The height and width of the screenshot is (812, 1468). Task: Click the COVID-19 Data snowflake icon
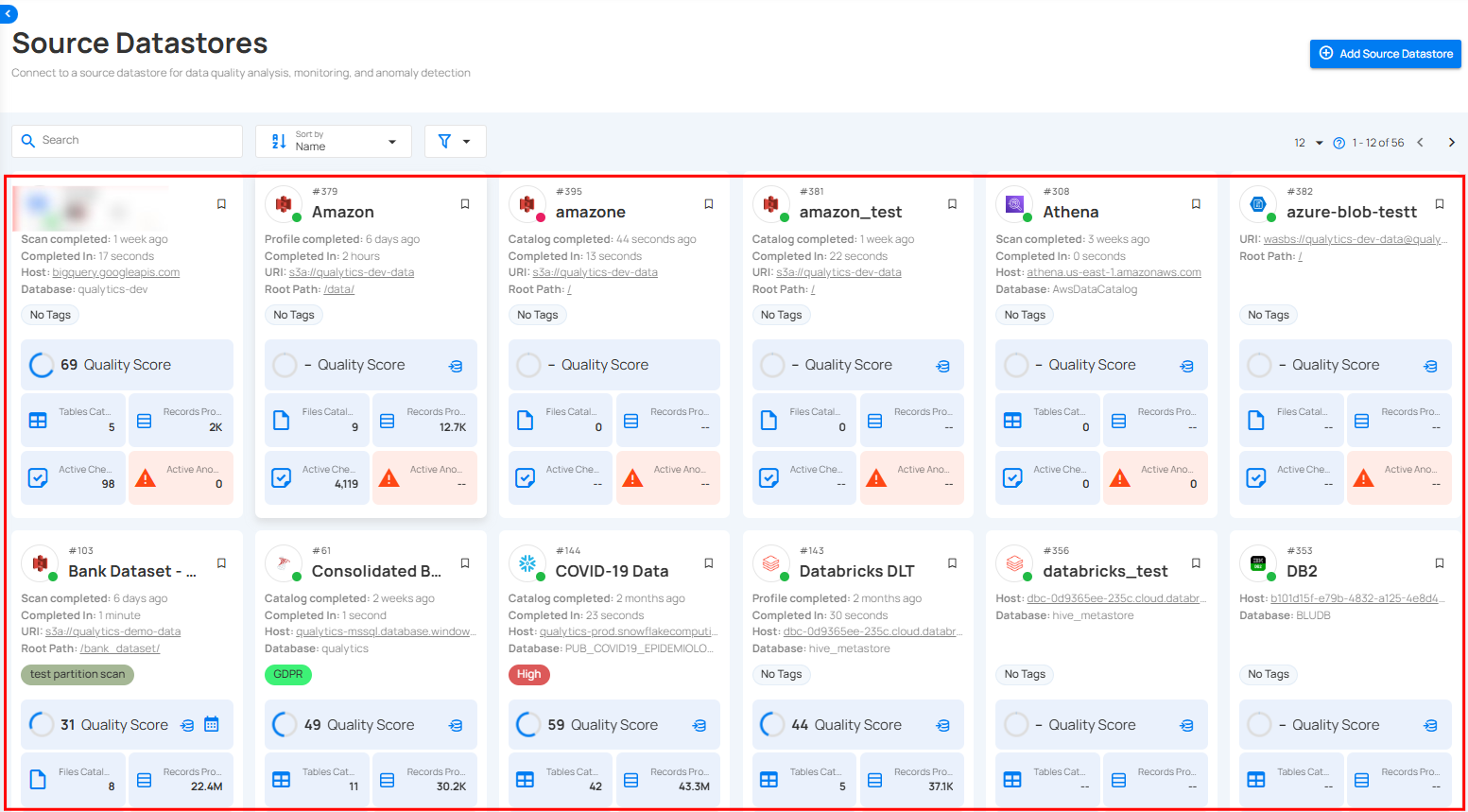(x=527, y=563)
